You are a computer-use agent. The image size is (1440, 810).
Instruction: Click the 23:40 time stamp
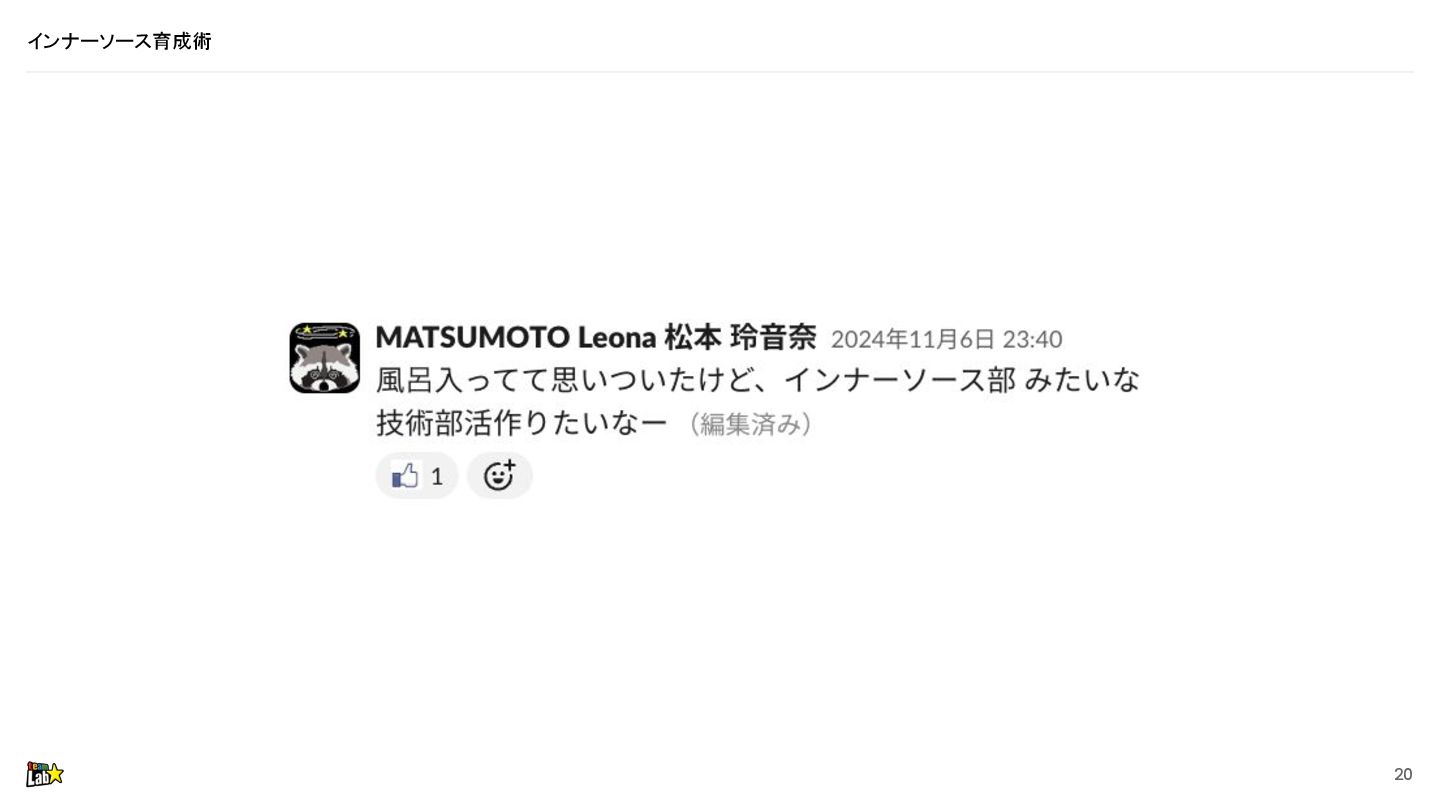(1032, 340)
